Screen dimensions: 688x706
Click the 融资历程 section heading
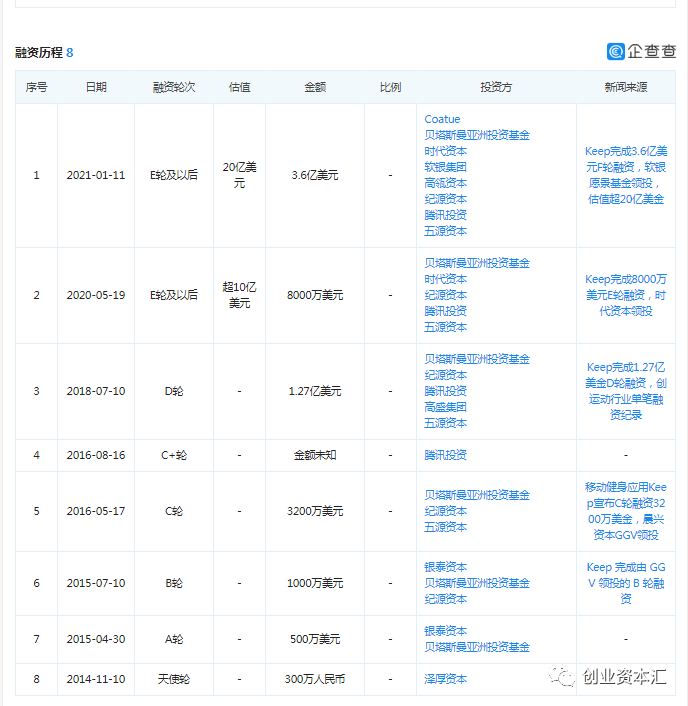(39, 52)
